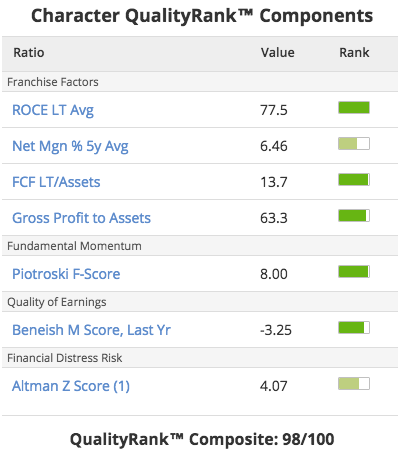This screenshot has height=457, width=398.
Task: Open the FCF LT/Assets ratio link
Action: pyautogui.click(x=56, y=182)
